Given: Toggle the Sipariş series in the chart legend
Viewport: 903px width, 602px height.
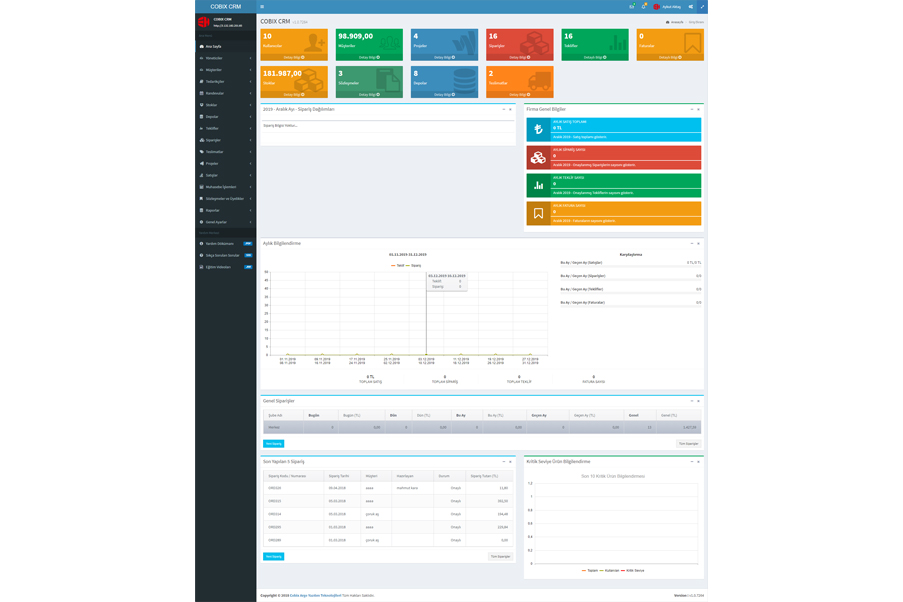Looking at the screenshot, I should pyautogui.click(x=413, y=266).
